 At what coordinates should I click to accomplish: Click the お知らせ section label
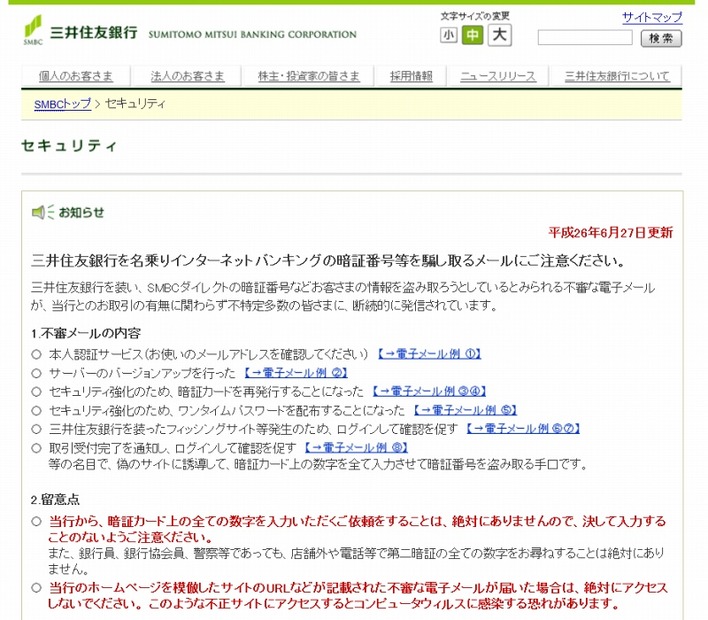(81, 212)
